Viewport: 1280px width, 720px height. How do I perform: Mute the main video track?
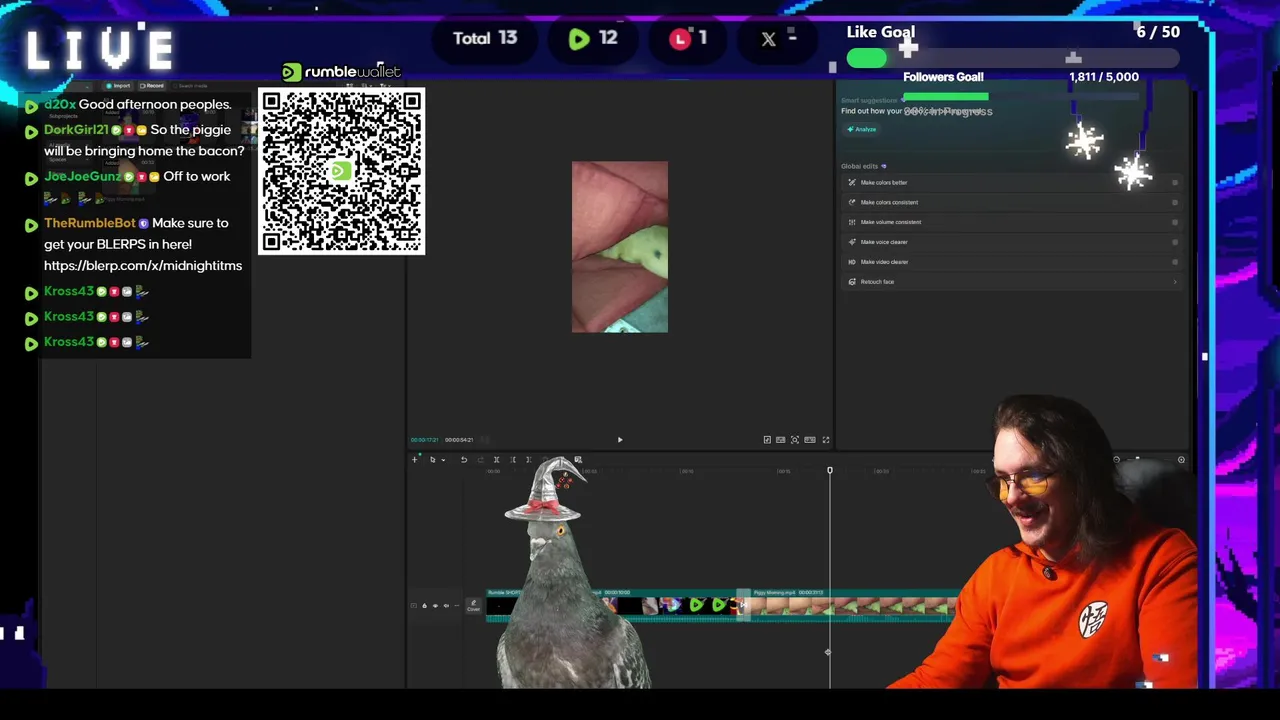click(446, 606)
